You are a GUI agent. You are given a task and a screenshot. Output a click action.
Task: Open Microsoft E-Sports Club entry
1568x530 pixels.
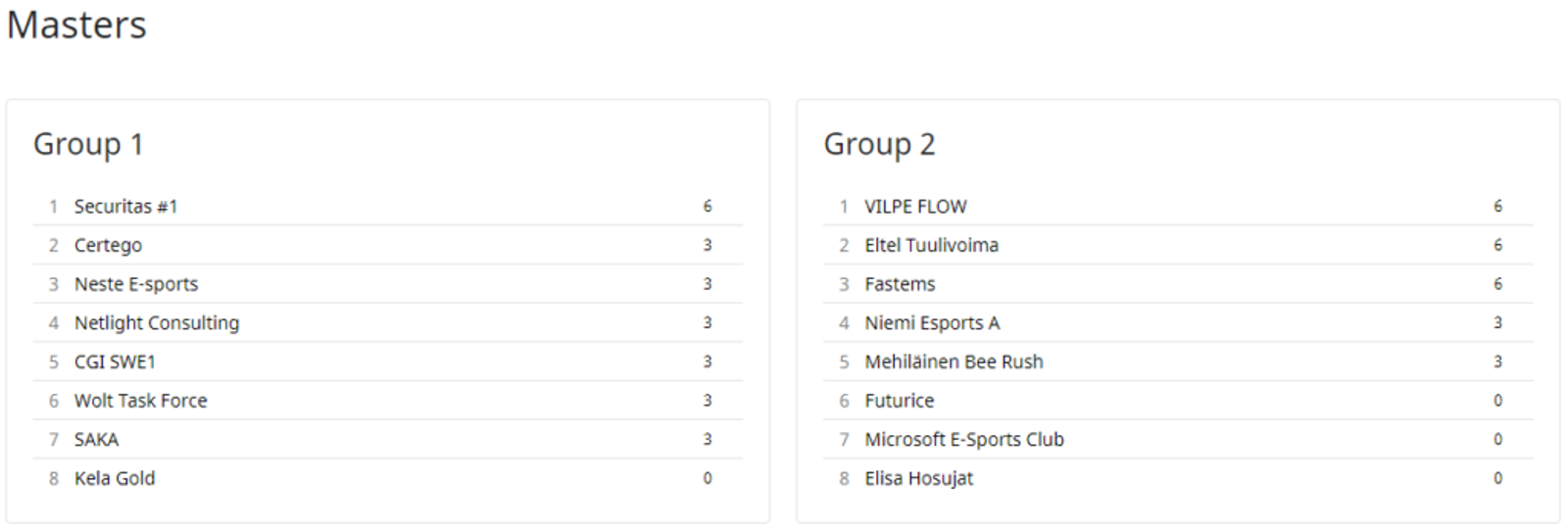pos(964,440)
